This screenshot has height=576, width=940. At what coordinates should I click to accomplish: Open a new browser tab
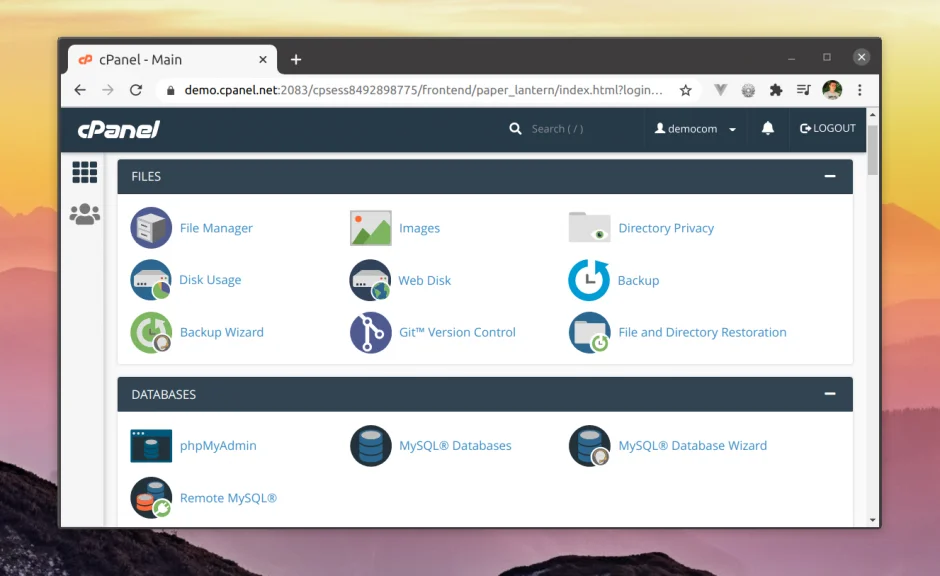coord(296,59)
